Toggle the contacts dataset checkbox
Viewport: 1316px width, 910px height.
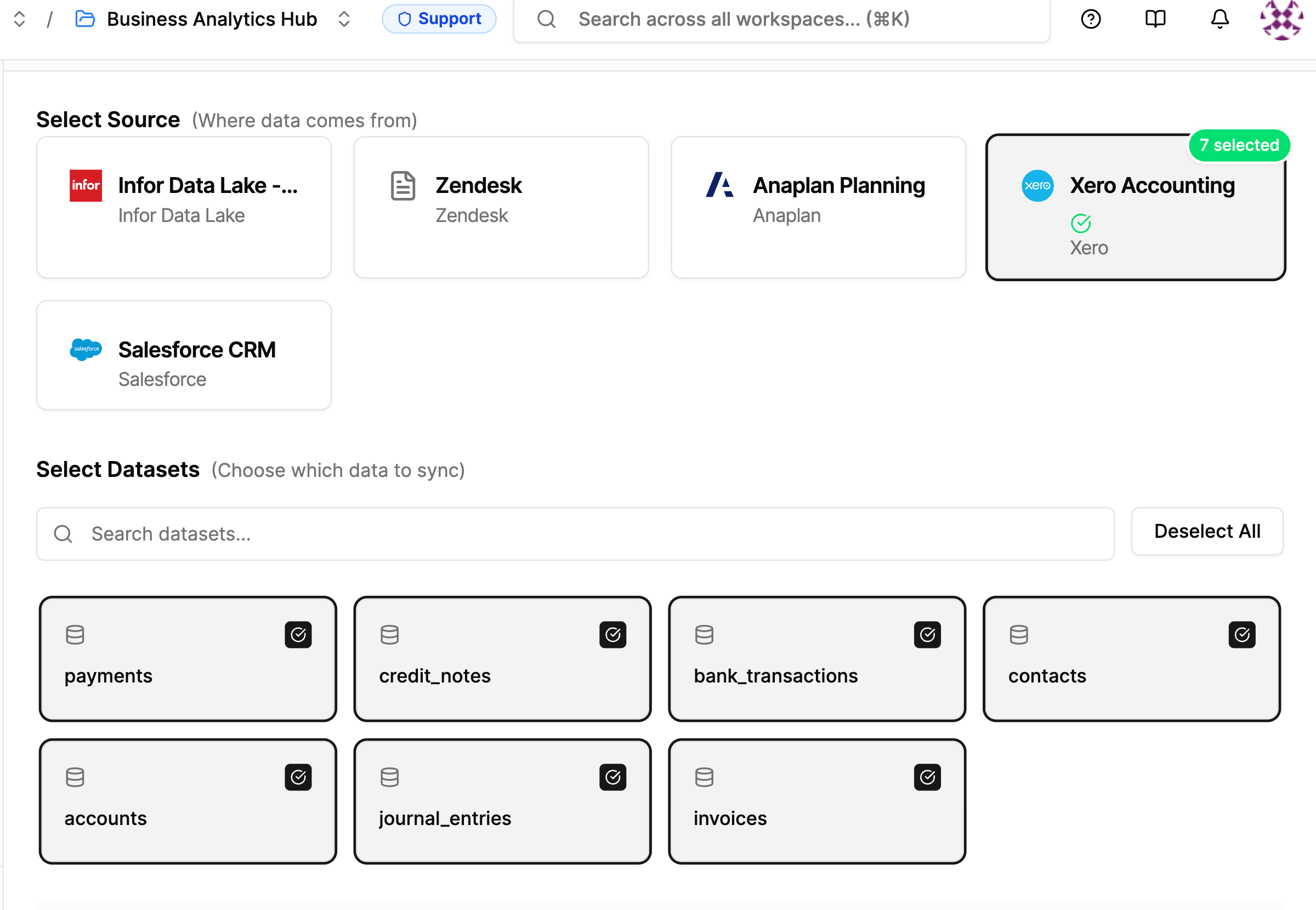click(1241, 635)
